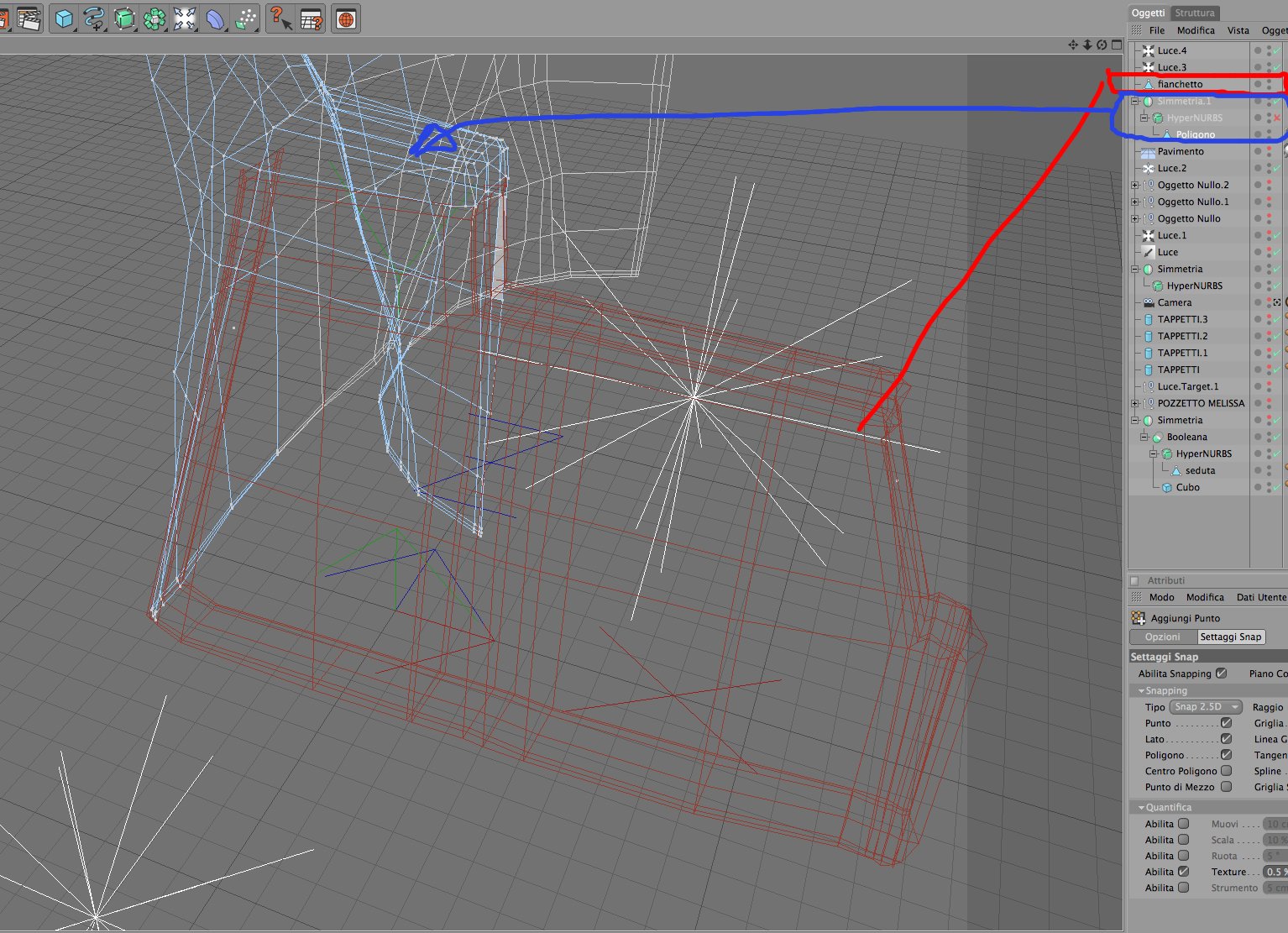Enable the Centro Poligono checkbox
The height and width of the screenshot is (933, 1288).
coord(1226,771)
